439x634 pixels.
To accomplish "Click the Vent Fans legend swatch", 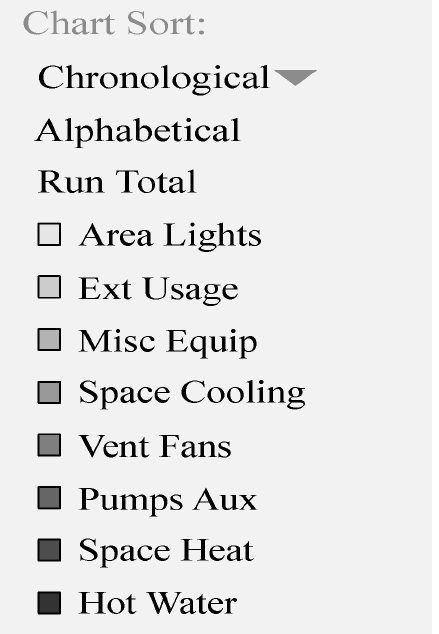I will coord(49,445).
